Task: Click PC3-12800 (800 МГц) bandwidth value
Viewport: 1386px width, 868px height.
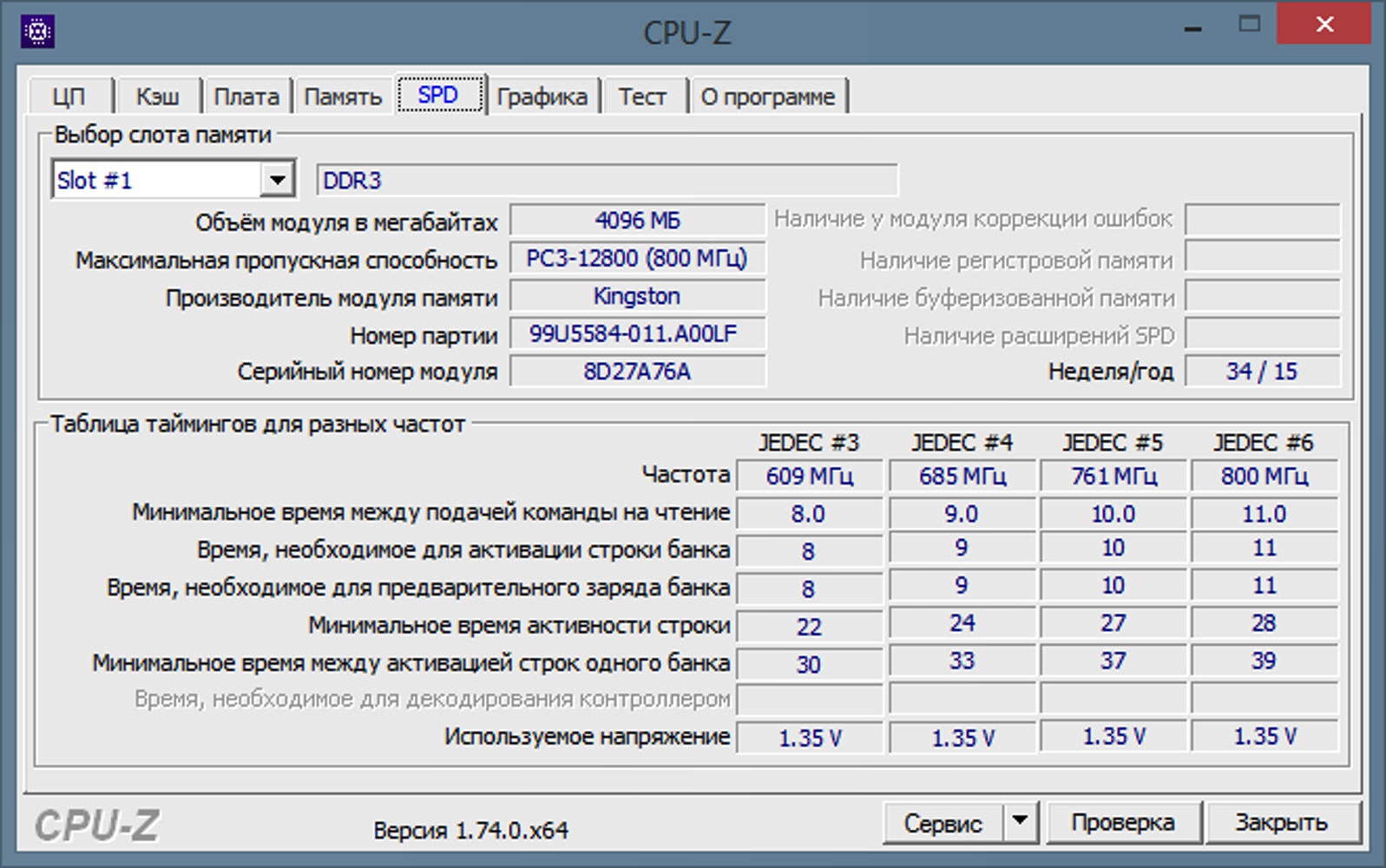Action: tap(637, 259)
